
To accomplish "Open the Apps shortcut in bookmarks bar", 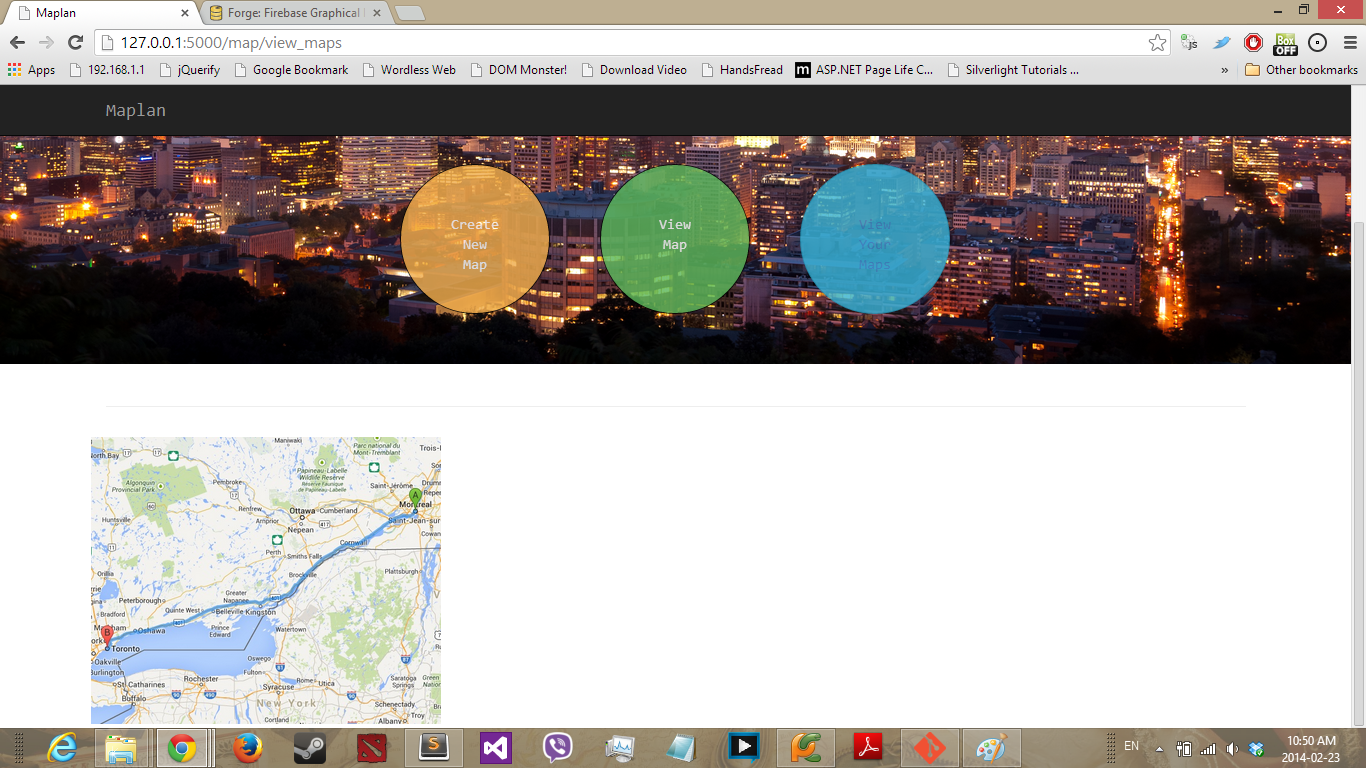I will 31,70.
